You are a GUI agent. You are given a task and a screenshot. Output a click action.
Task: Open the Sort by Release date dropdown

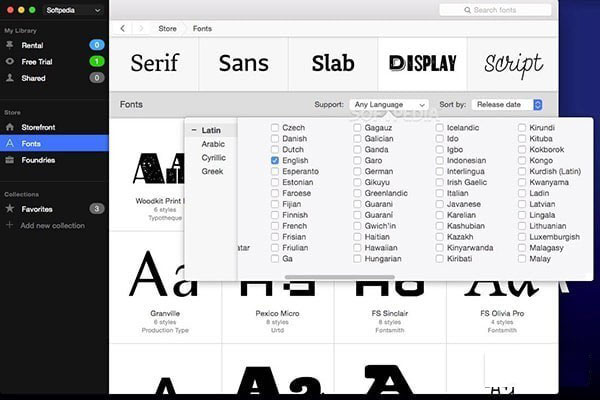507,104
